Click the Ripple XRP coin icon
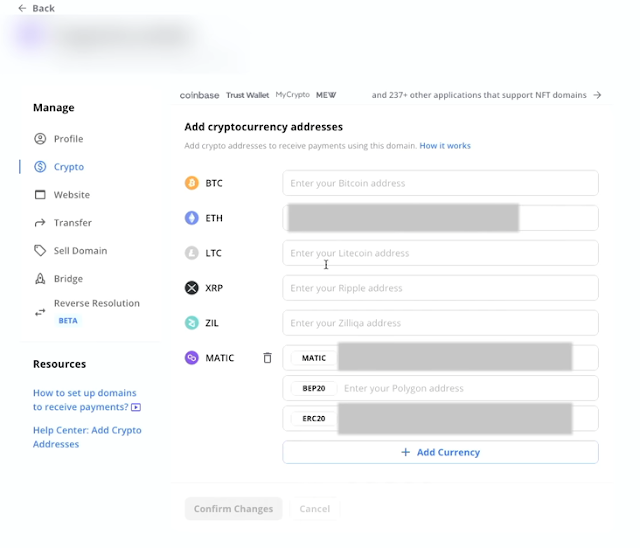640x548 pixels. tap(192, 288)
